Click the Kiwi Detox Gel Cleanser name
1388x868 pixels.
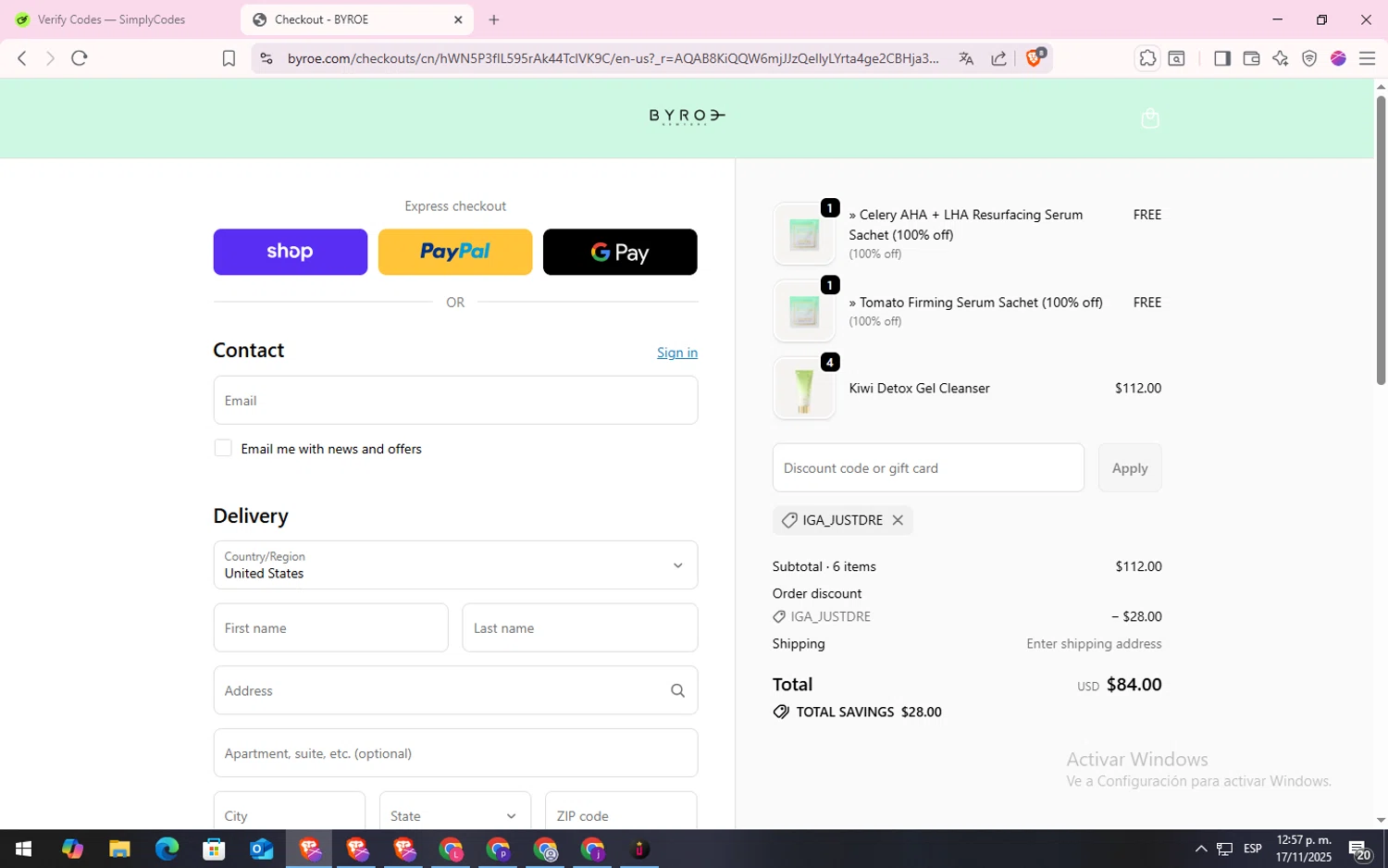click(x=919, y=389)
